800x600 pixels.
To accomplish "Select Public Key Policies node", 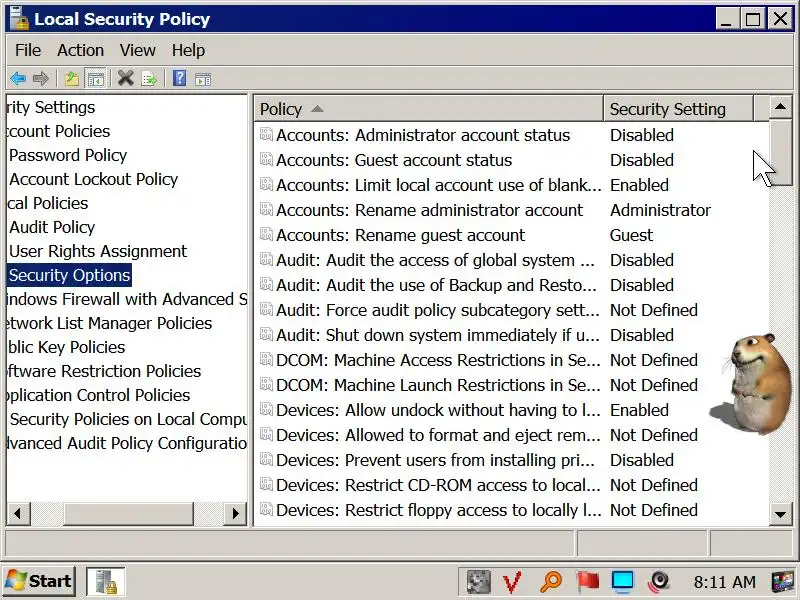I will coord(66,347).
